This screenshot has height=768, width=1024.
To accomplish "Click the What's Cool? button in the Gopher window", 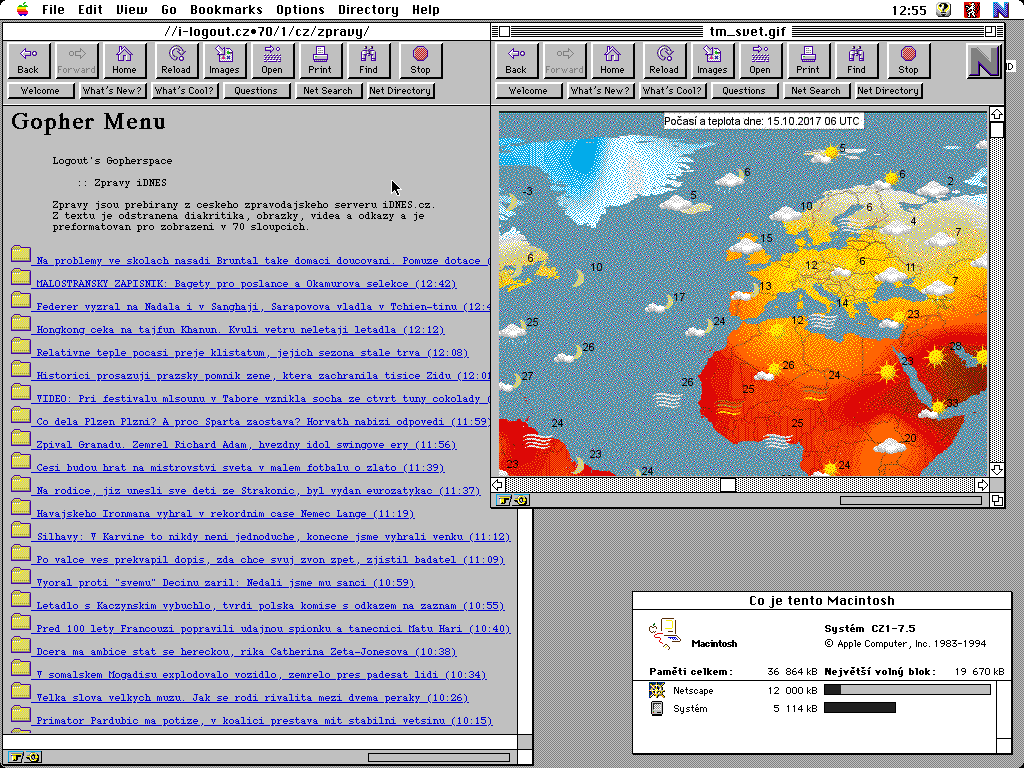I will click(184, 91).
